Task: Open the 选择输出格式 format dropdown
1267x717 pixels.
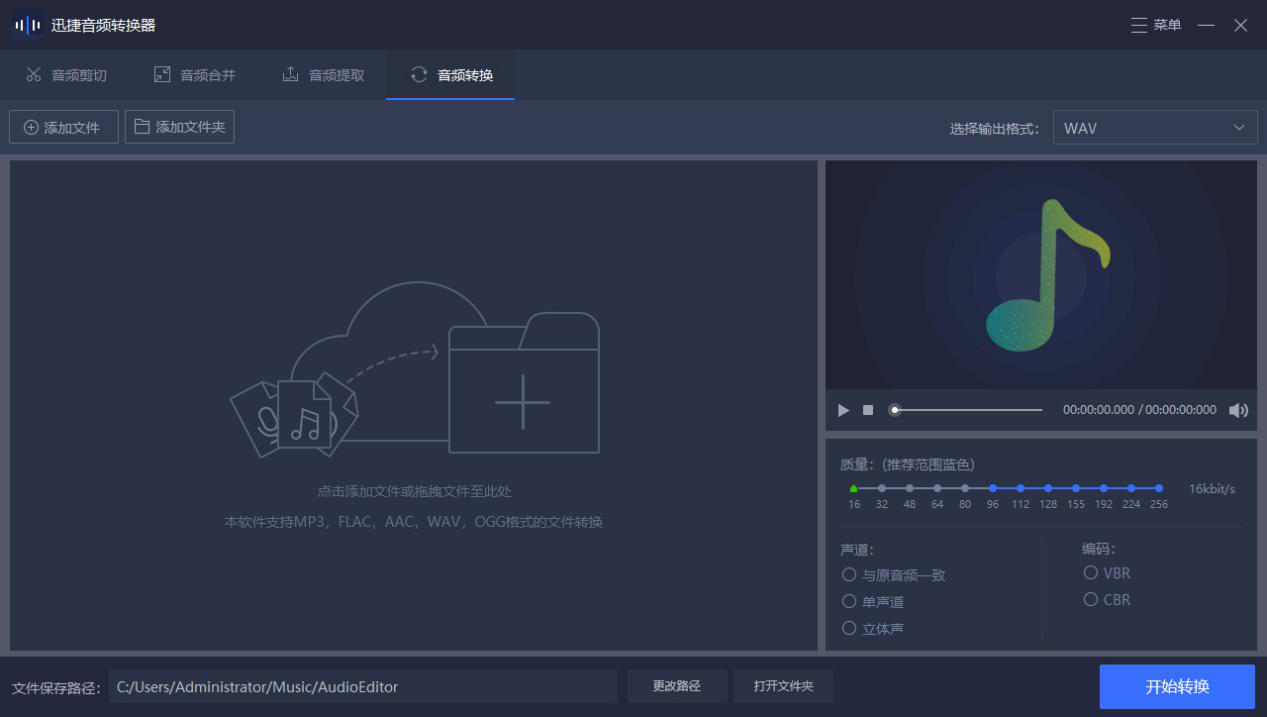Action: [x=1155, y=127]
